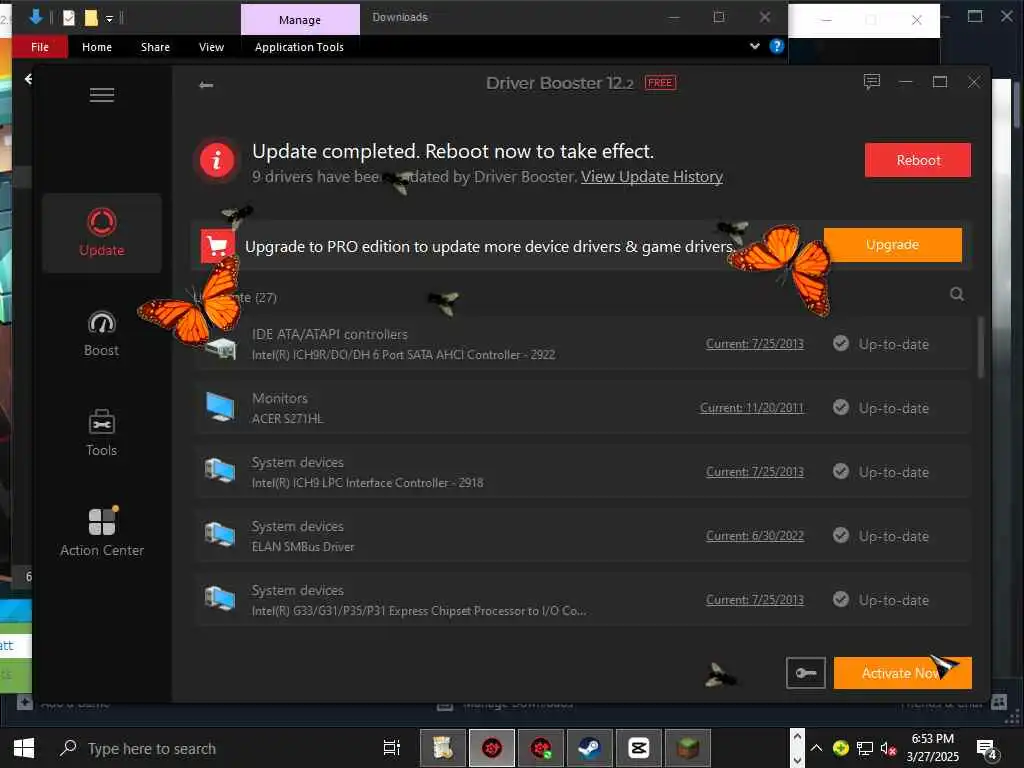Select Intel(R) ICH9 LPC Interface Controller text

(368, 483)
